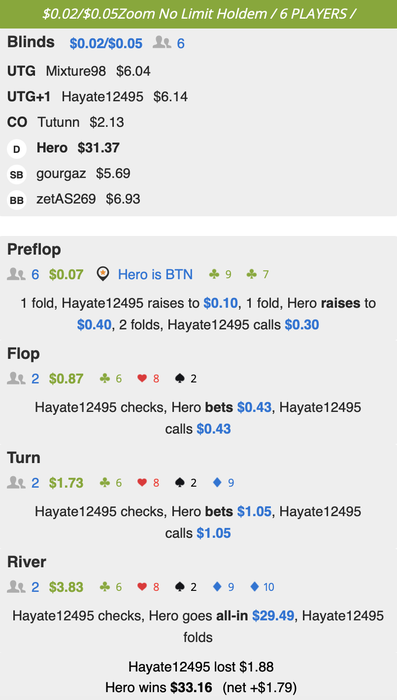This screenshot has height=700, width=397.
Task: Click the players icon in the River section
Action: click(16, 587)
